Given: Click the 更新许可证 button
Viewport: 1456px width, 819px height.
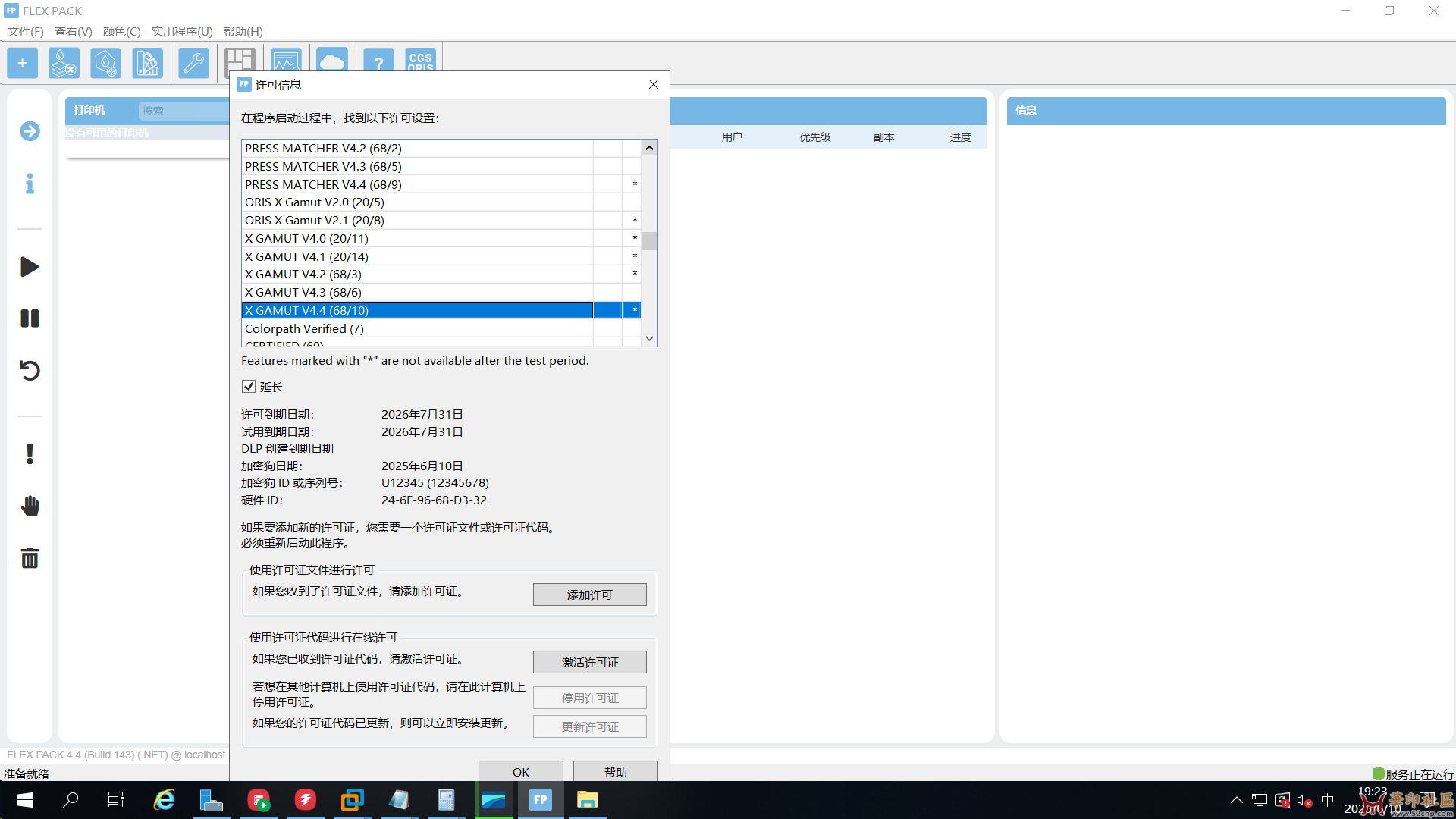Looking at the screenshot, I should (x=589, y=726).
